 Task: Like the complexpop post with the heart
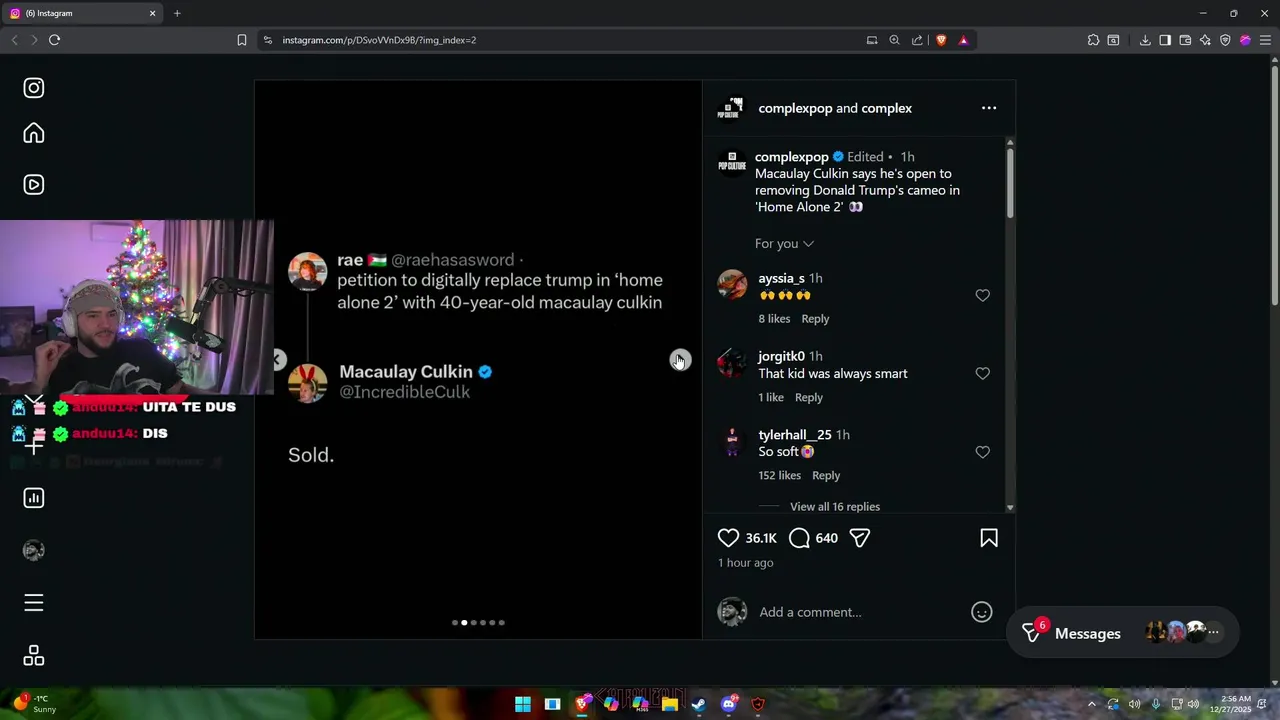728,538
